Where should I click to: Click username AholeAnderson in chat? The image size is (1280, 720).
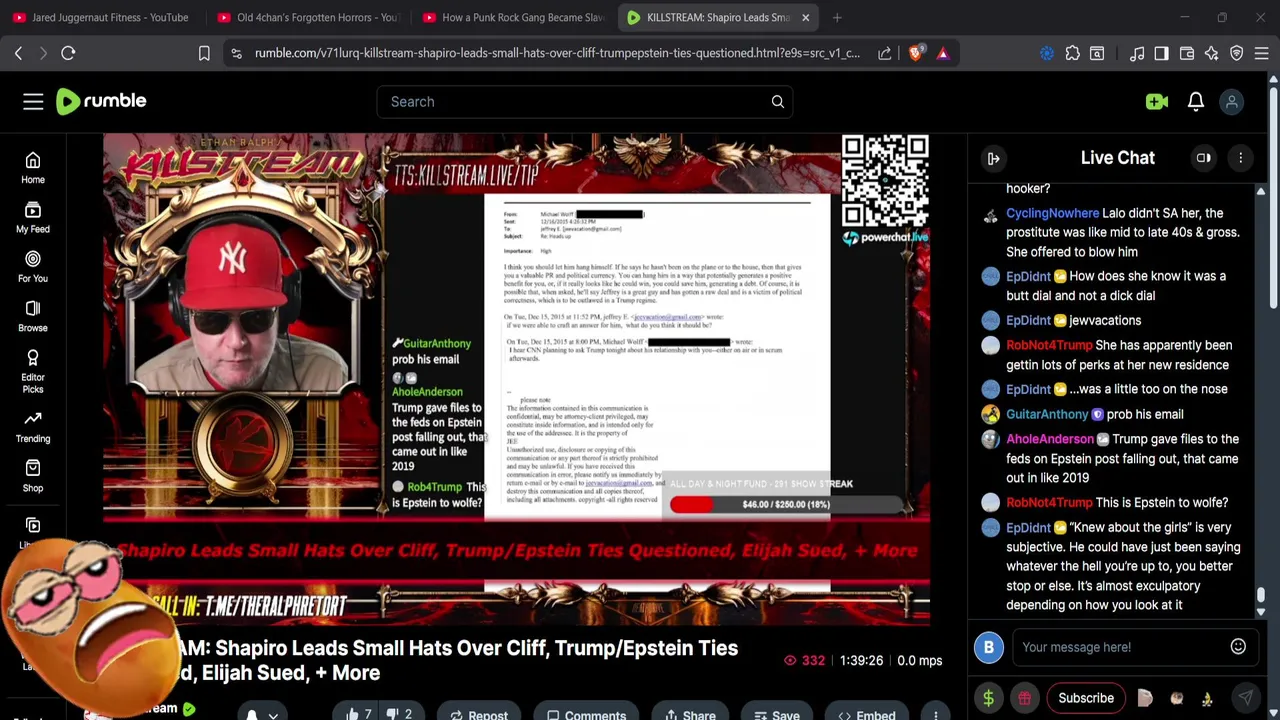(1050, 439)
